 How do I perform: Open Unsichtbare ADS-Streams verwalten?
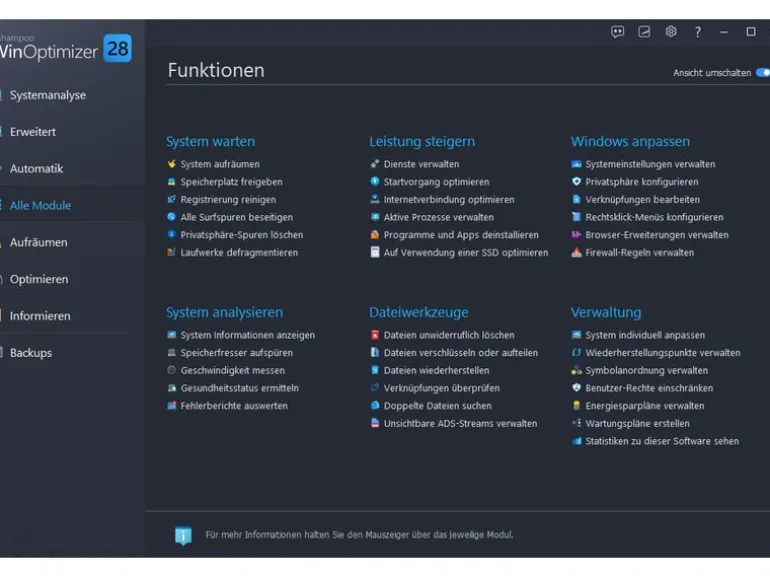[x=460, y=423]
